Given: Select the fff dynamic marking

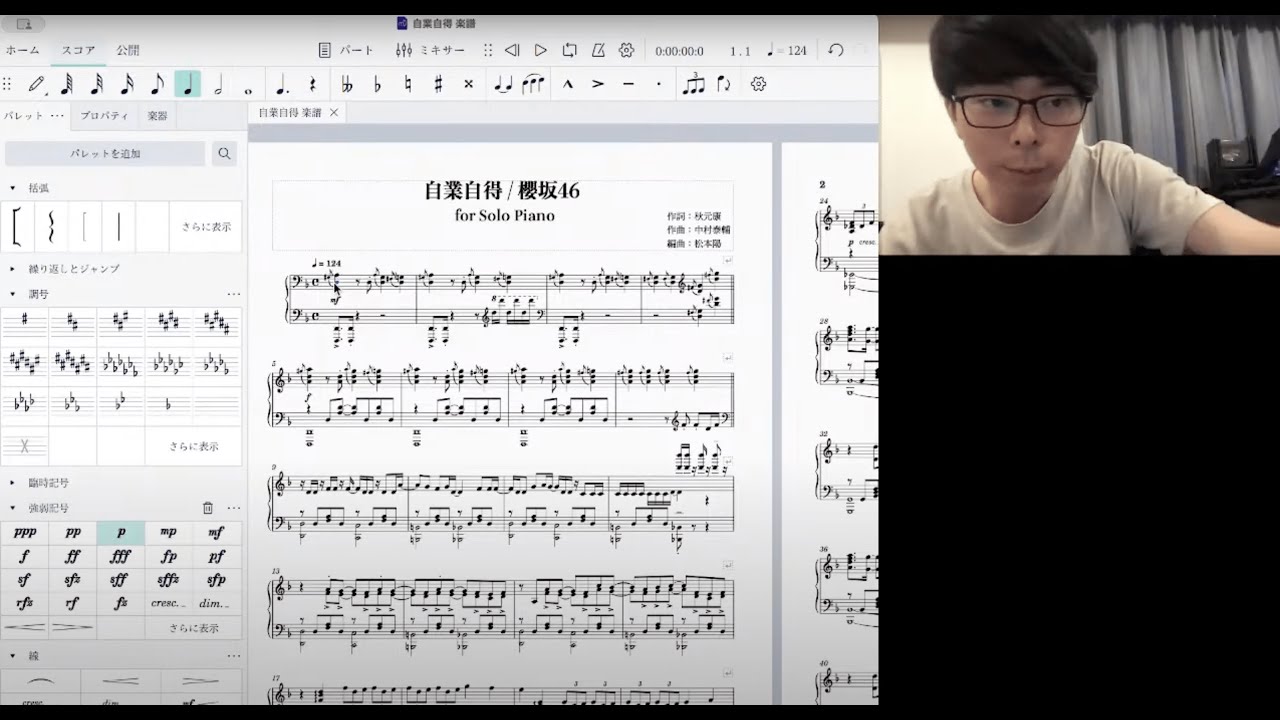Looking at the screenshot, I should 121,557.
